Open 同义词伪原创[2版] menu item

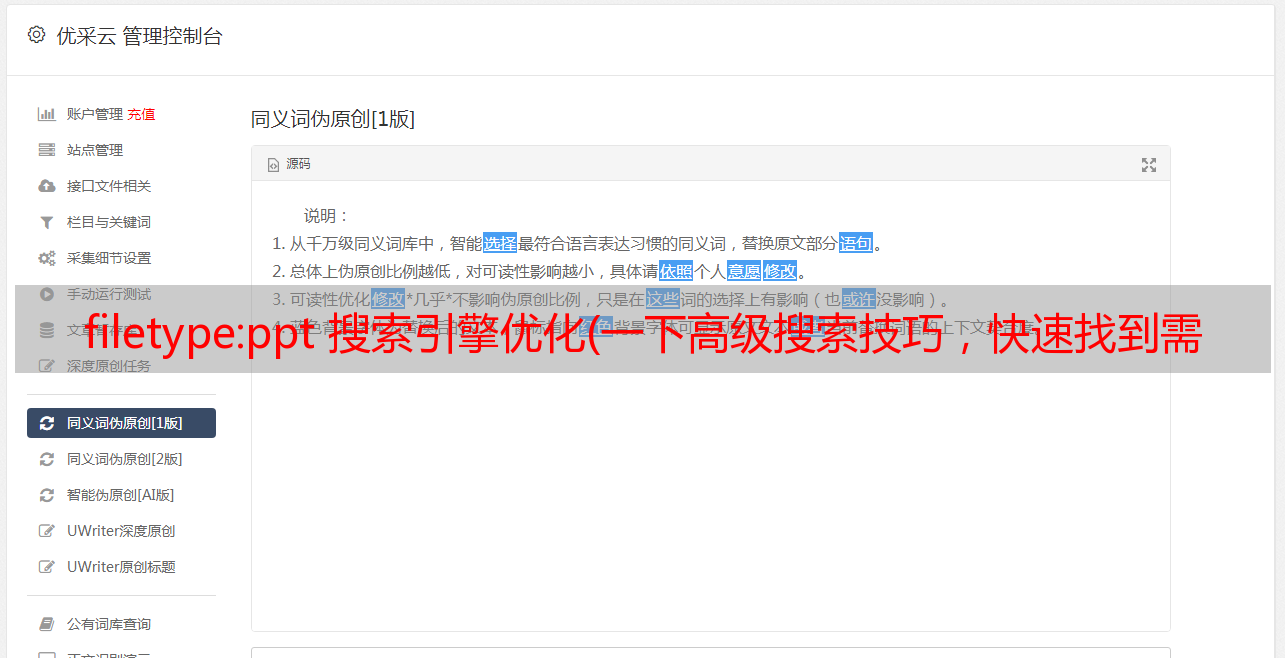121,459
